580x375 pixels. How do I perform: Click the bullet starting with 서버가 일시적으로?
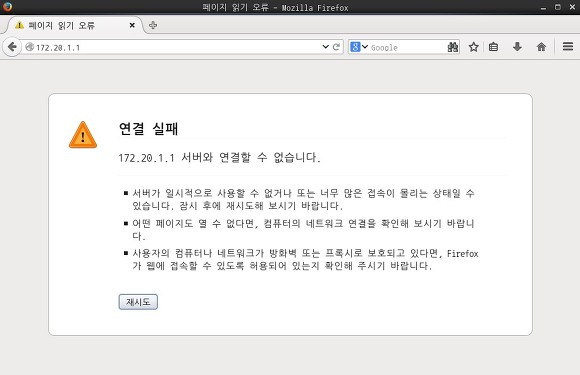pyautogui.click(x=303, y=199)
